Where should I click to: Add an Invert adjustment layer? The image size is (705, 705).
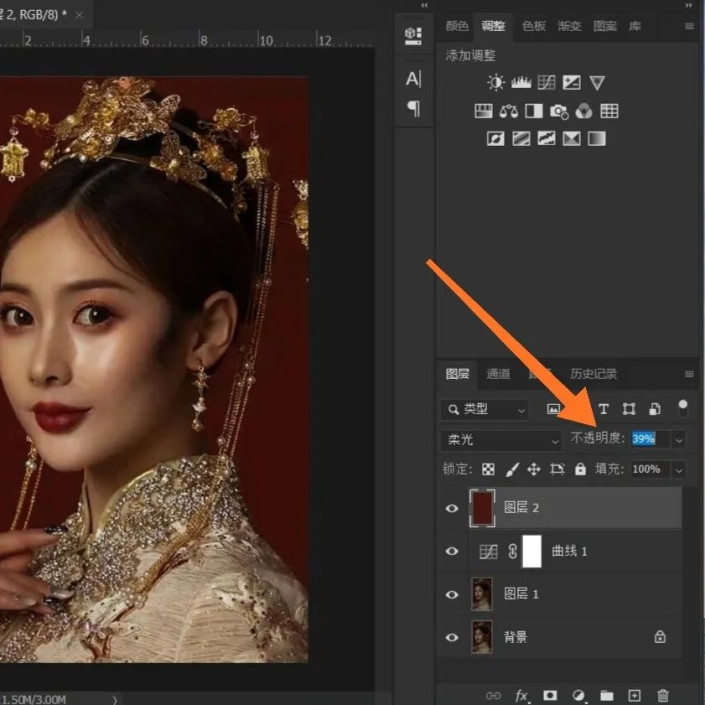495,139
